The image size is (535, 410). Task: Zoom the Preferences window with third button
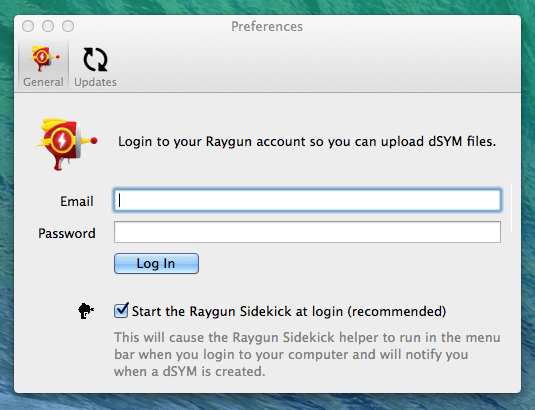pos(68,26)
